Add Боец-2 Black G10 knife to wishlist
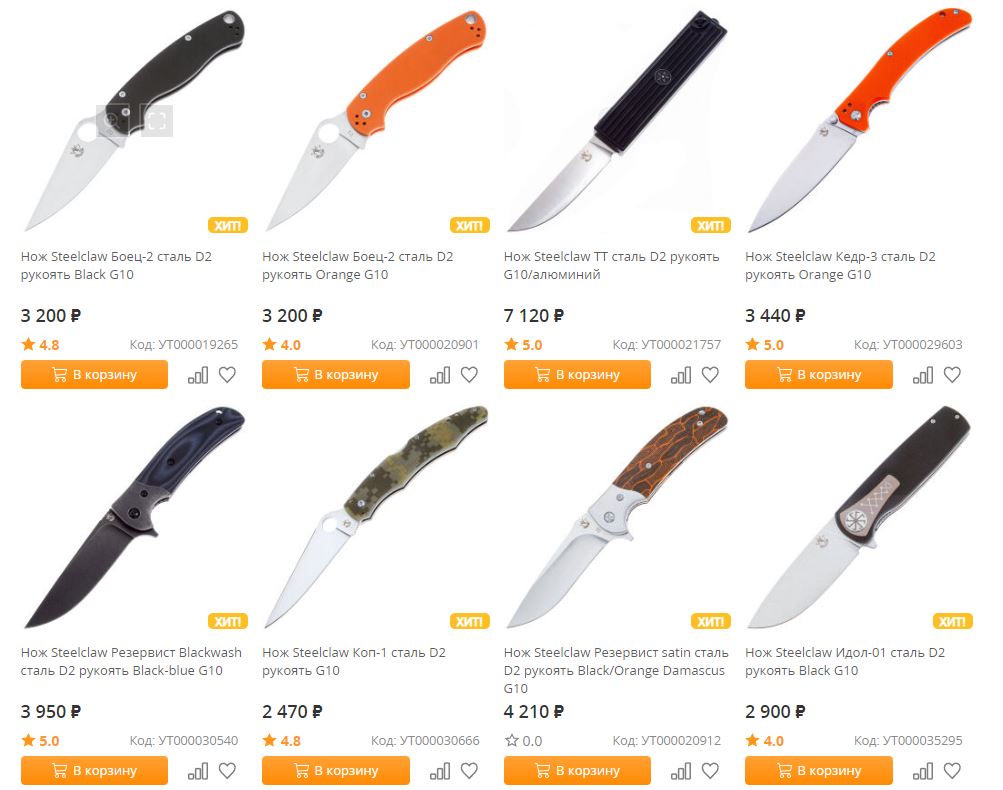 click(x=227, y=375)
